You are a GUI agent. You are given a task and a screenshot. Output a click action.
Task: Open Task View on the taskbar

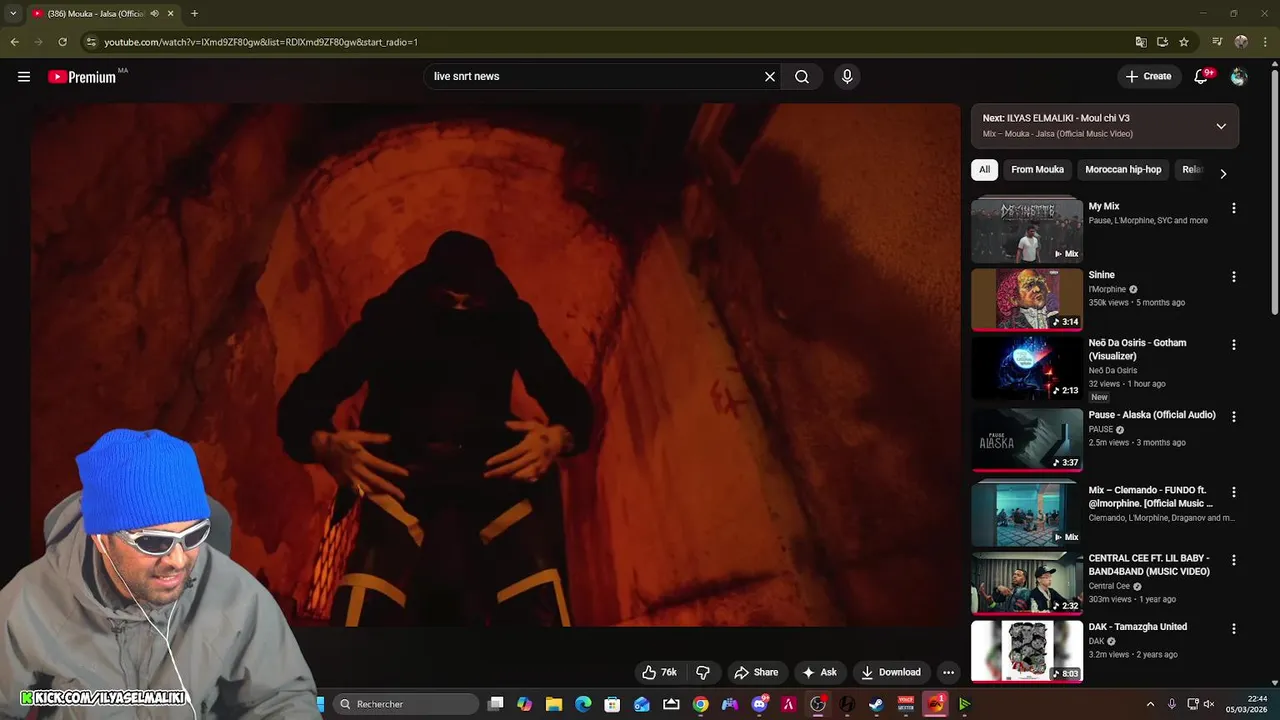coord(496,704)
